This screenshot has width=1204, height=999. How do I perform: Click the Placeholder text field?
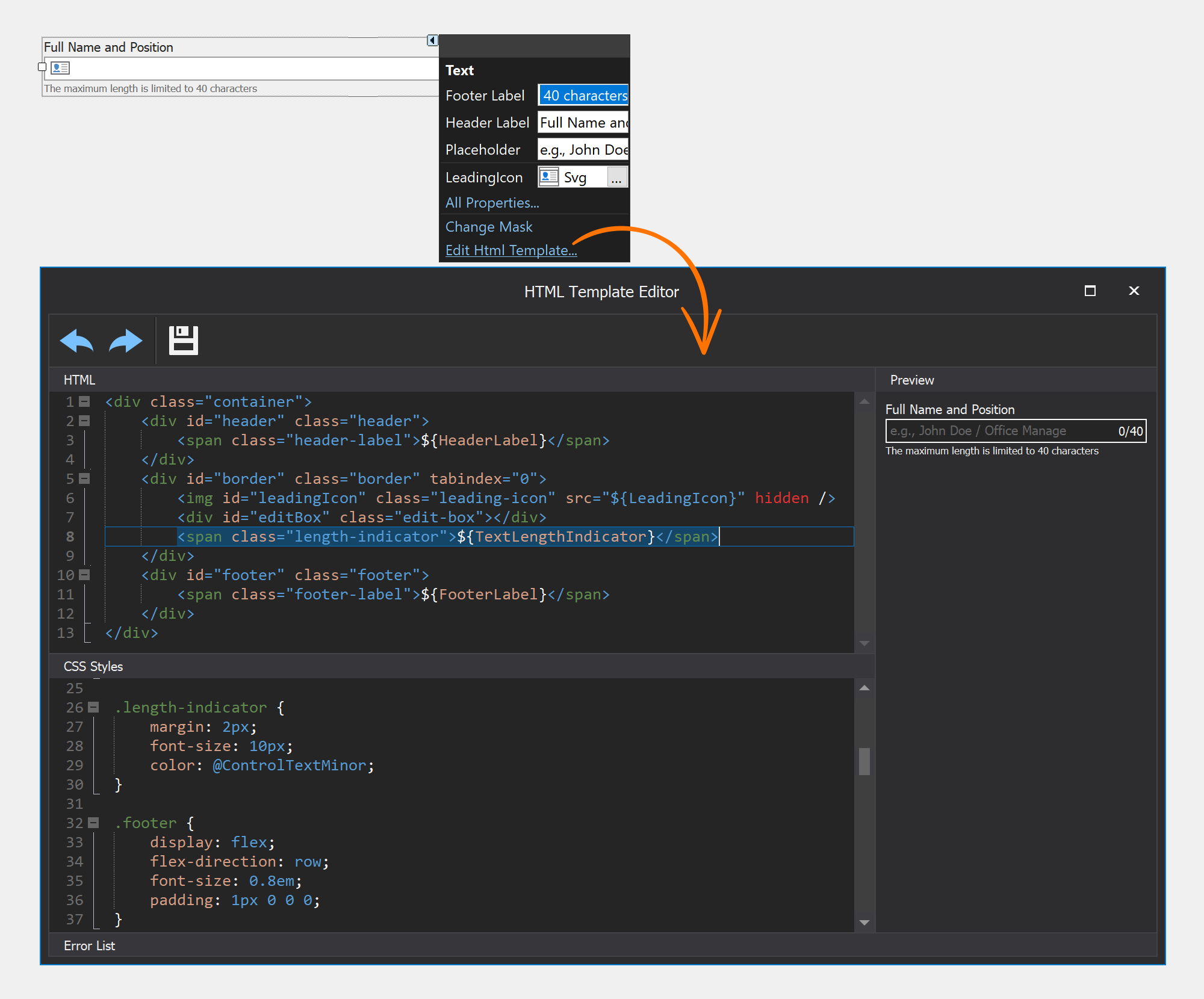click(583, 150)
